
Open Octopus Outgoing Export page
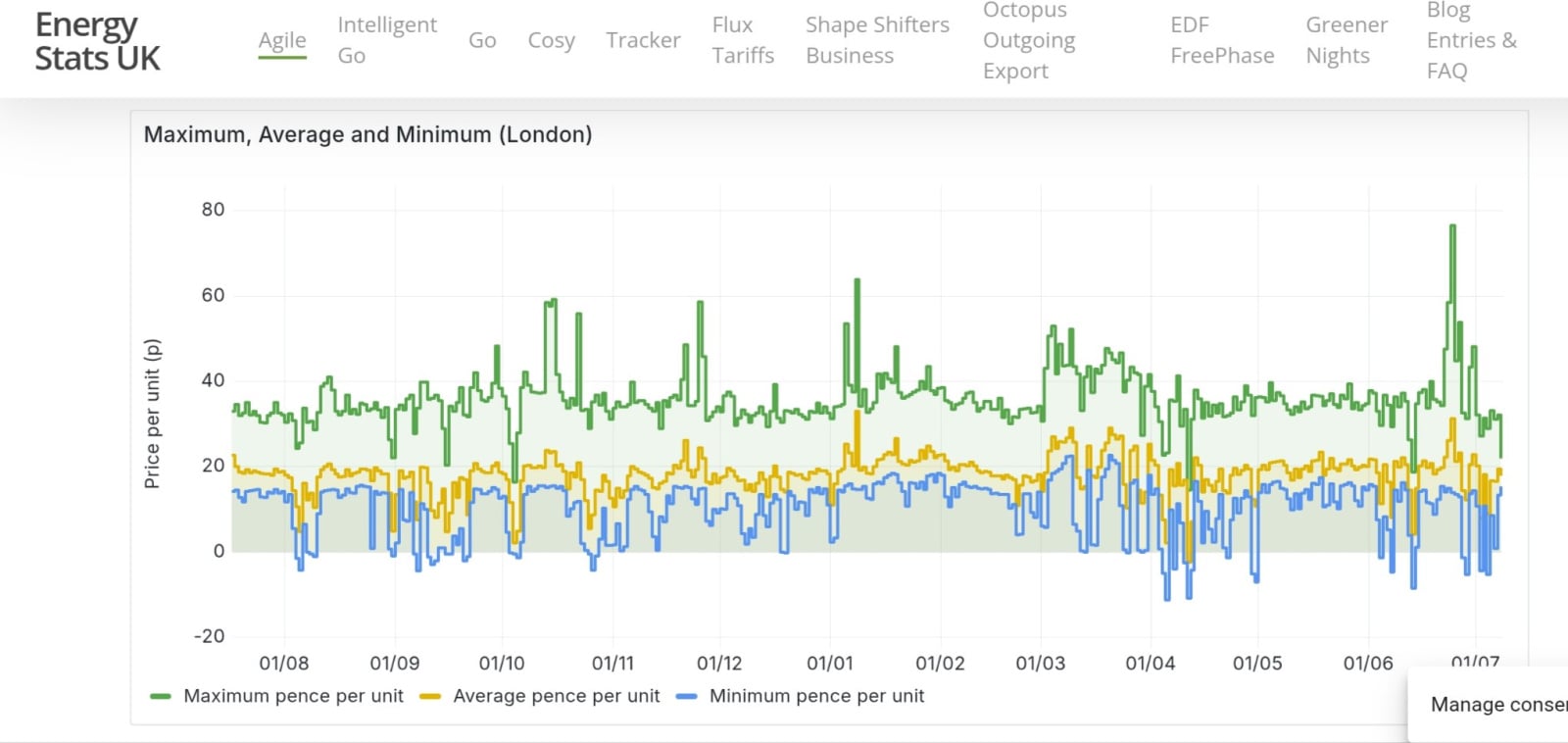pyautogui.click(x=1029, y=40)
